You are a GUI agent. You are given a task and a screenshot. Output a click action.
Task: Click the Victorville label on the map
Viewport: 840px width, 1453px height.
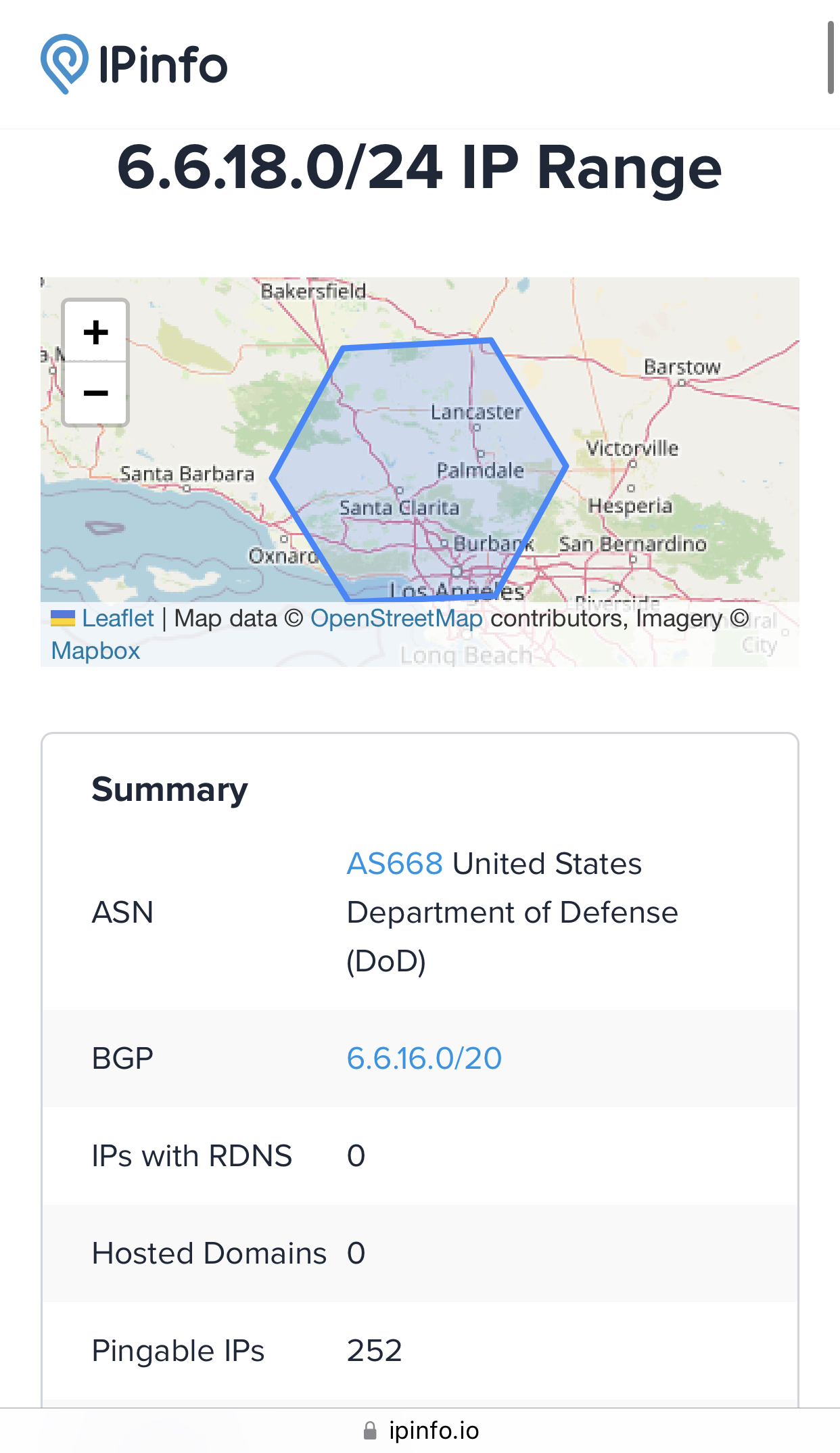pos(632,448)
